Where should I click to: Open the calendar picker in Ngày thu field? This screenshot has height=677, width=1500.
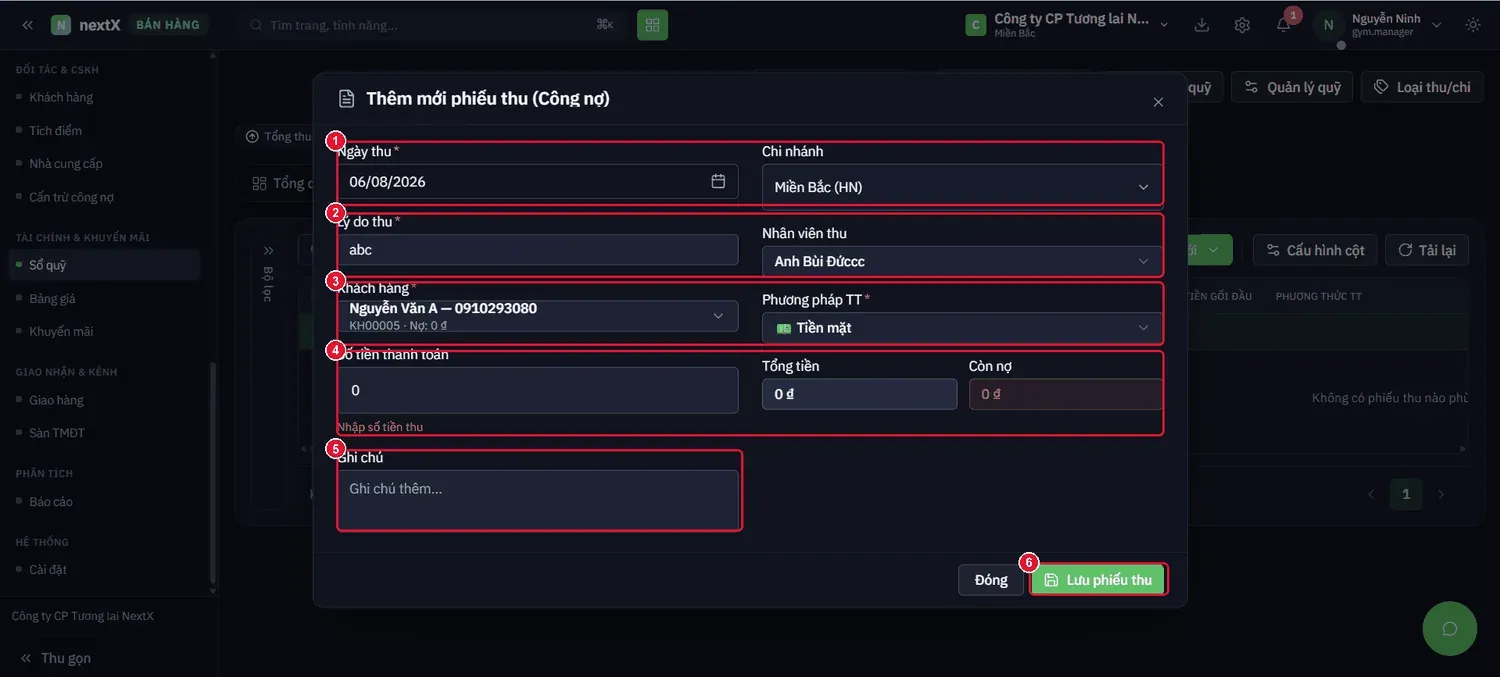[718, 181]
